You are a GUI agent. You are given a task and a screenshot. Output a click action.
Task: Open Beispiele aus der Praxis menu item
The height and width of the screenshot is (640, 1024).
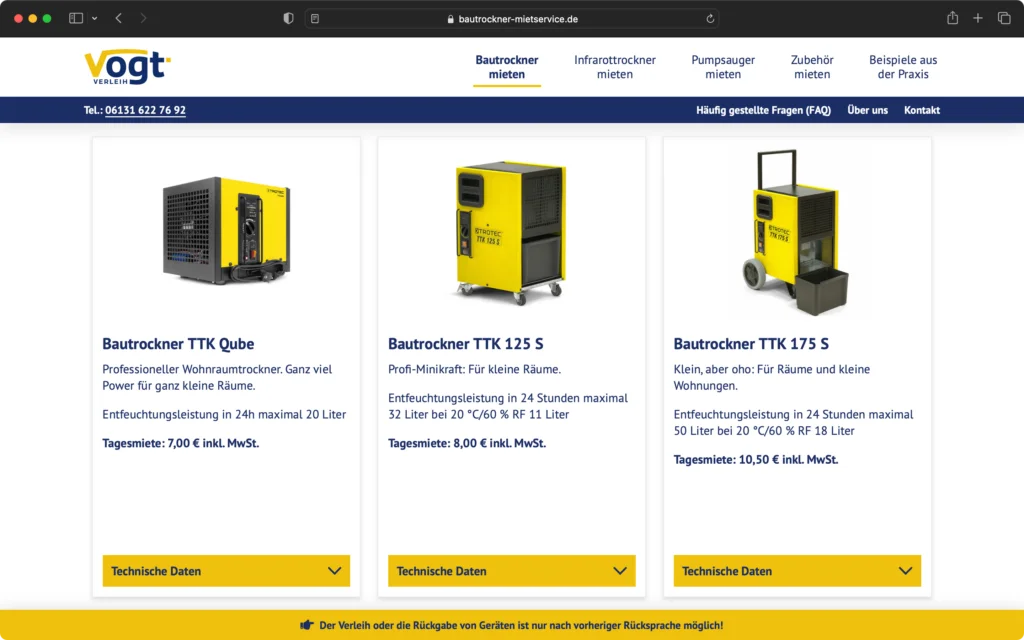[903, 67]
